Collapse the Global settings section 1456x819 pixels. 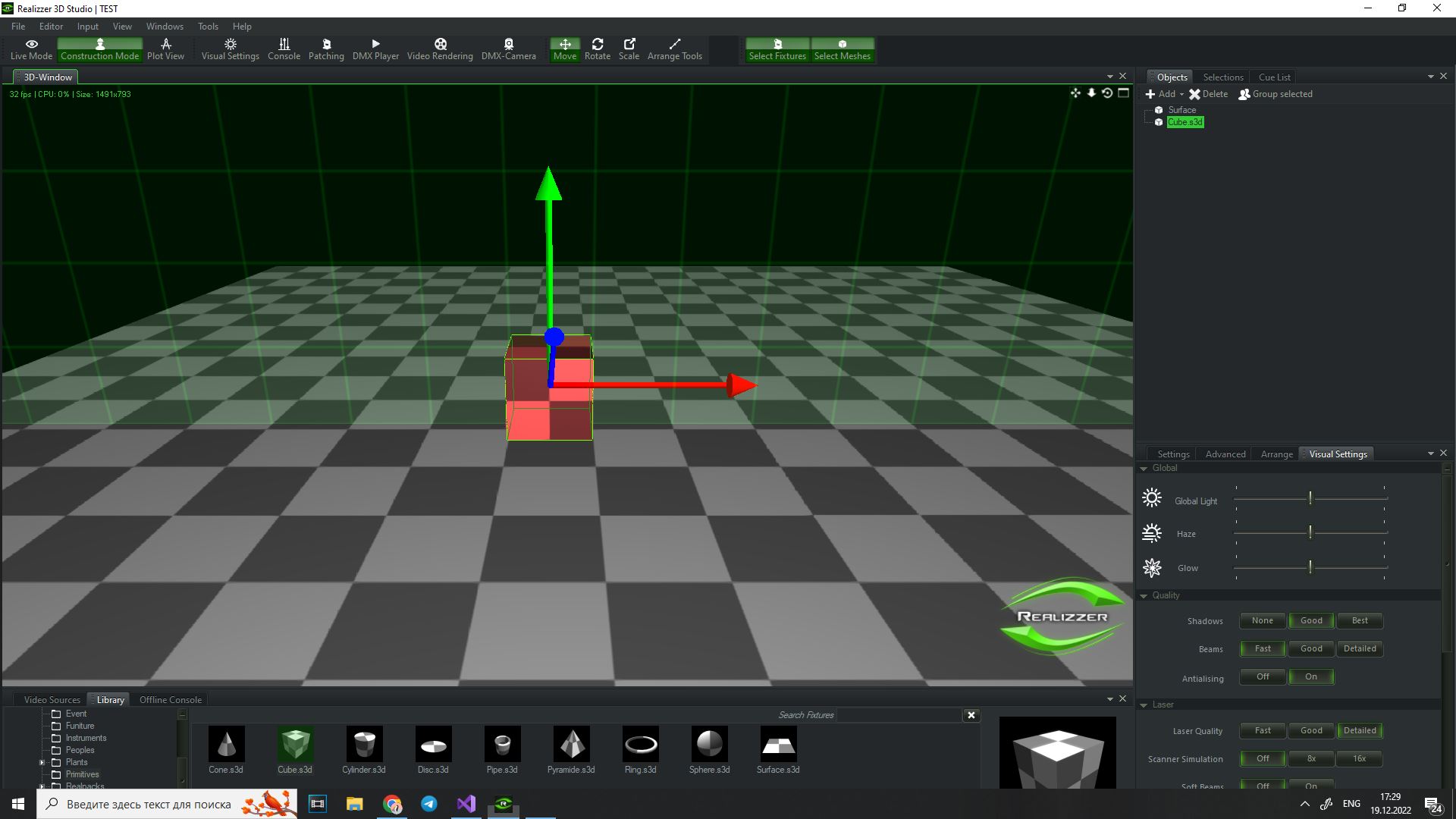point(1144,469)
